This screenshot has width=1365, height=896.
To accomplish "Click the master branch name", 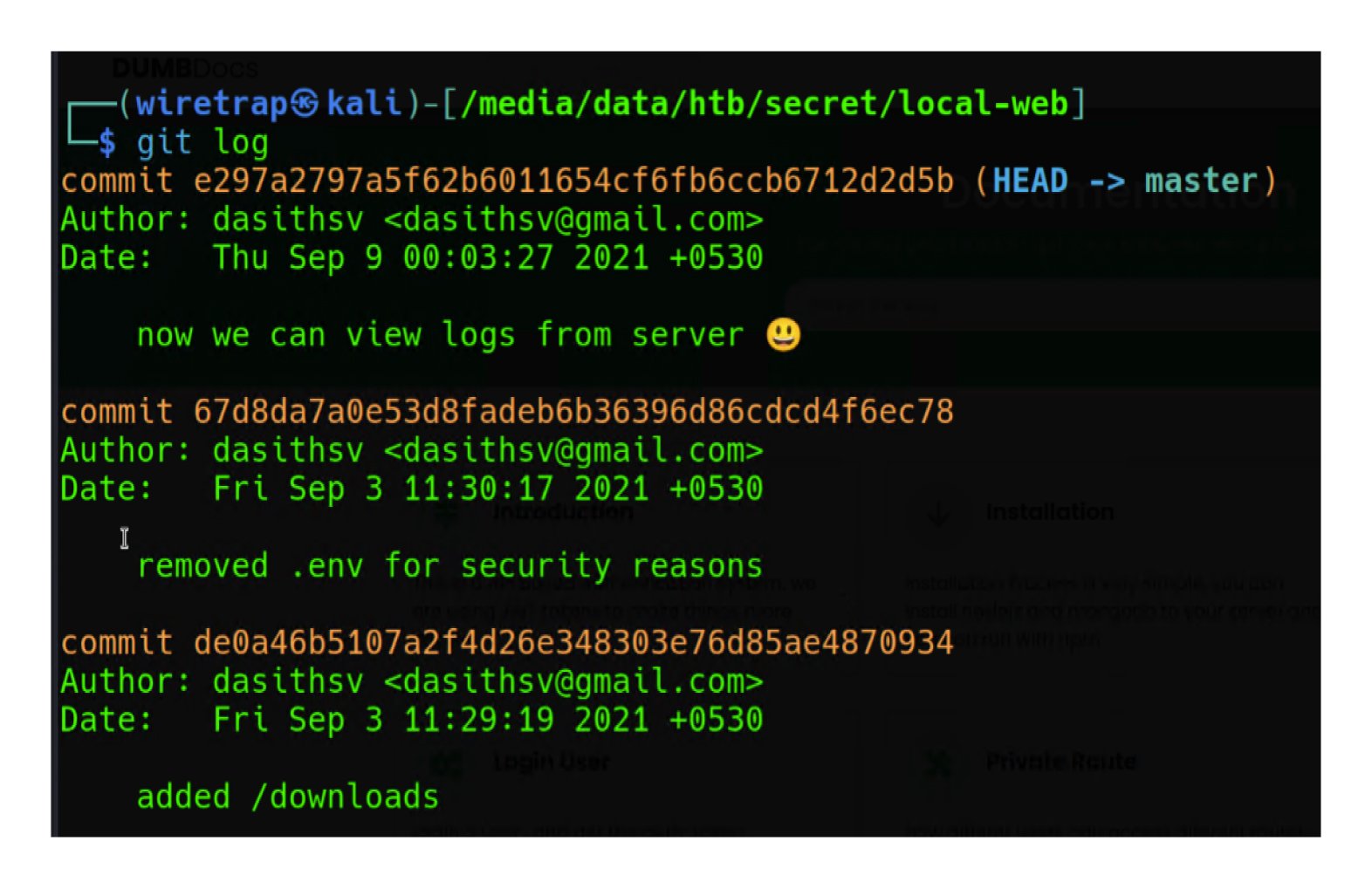I will click(x=1200, y=181).
